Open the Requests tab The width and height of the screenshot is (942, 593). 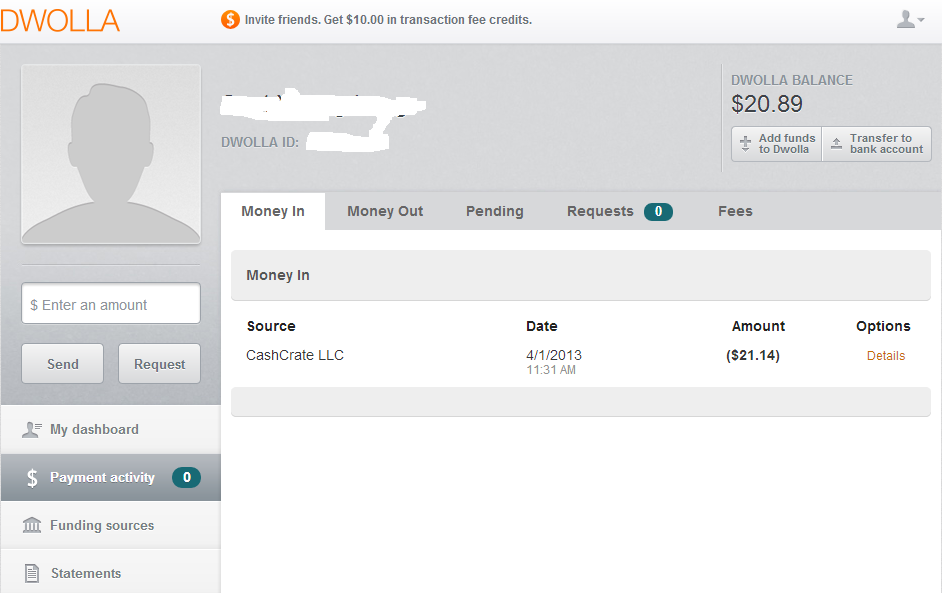tap(600, 211)
